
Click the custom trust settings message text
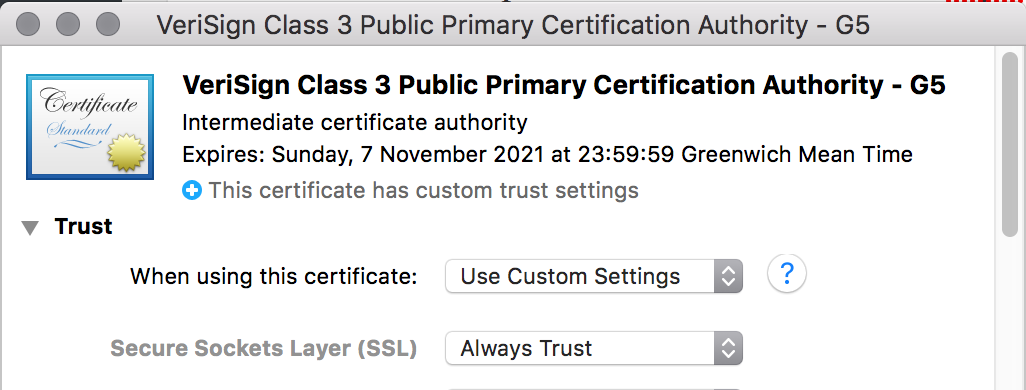coord(423,191)
